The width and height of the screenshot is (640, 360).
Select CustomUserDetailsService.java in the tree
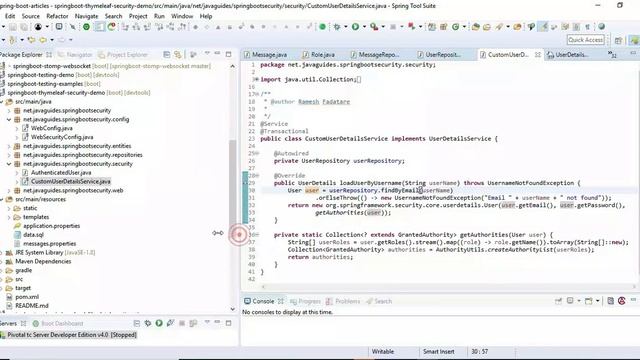coord(71,182)
